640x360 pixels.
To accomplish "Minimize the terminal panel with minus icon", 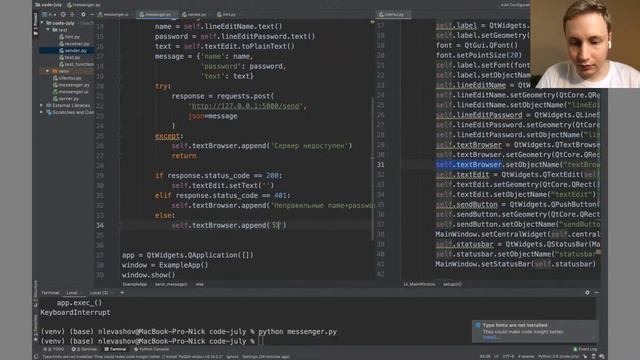I will pyautogui.click(x=596, y=293).
